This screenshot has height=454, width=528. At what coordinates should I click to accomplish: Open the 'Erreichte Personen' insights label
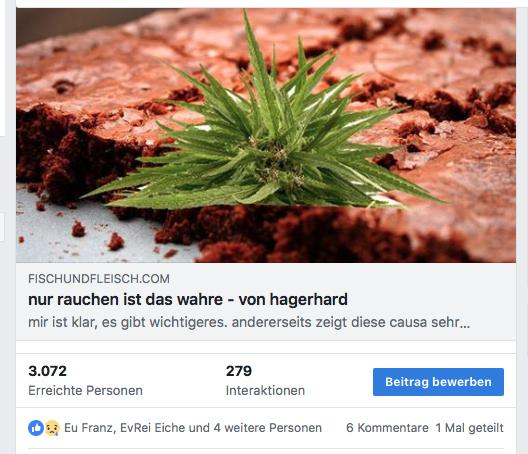coord(86,391)
